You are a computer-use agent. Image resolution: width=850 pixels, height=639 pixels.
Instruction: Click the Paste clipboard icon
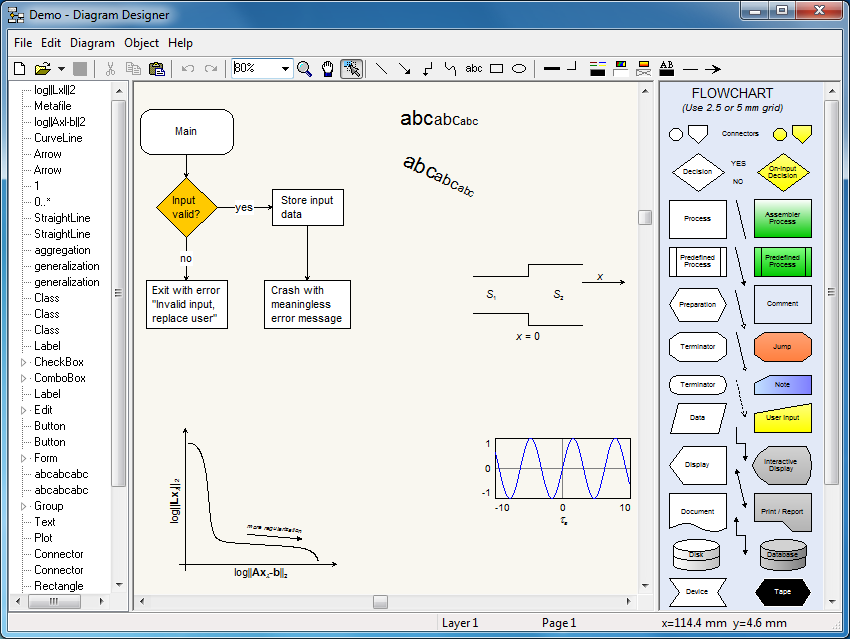157,69
